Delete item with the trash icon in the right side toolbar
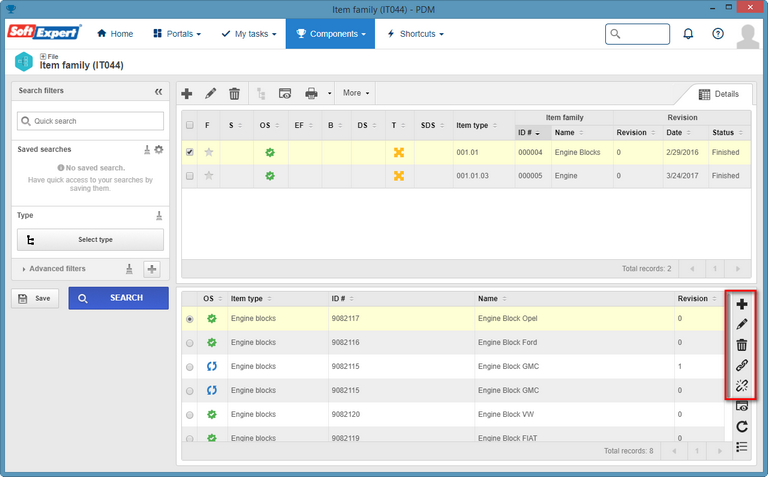 [742, 345]
